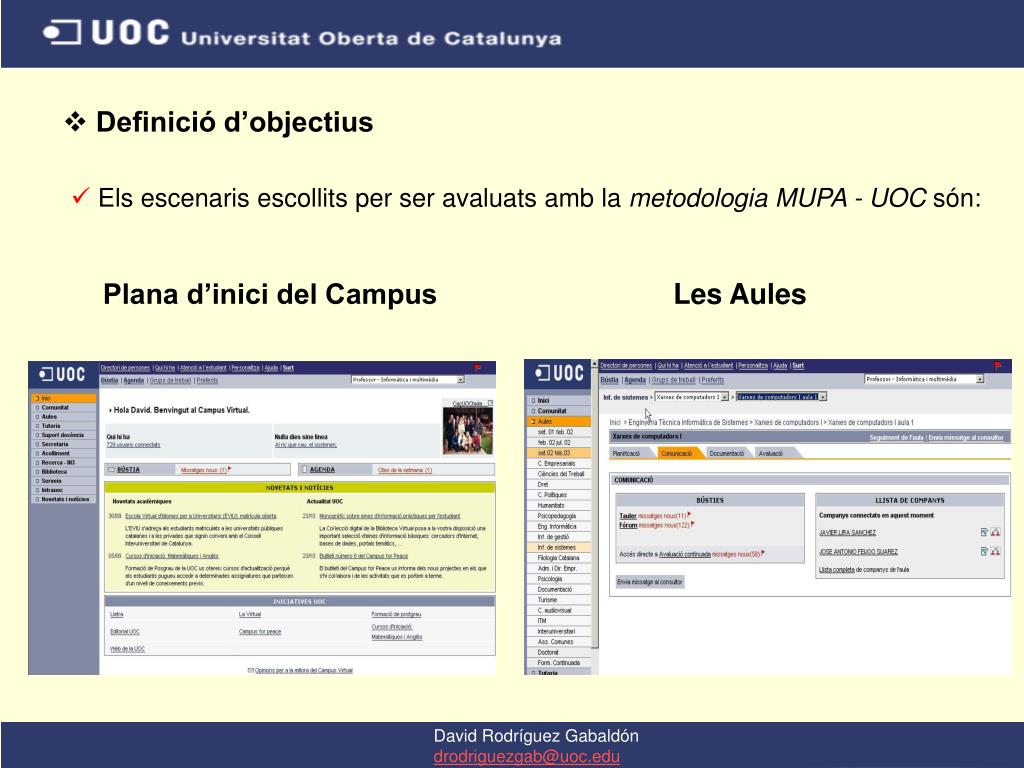Open profile icon for JAVIER LIRA SANCHEZ
Viewport: 1024px width, 768px height.
point(995,532)
